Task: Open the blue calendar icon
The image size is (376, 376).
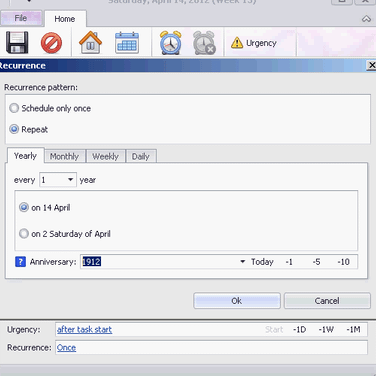Action: pyautogui.click(x=127, y=43)
